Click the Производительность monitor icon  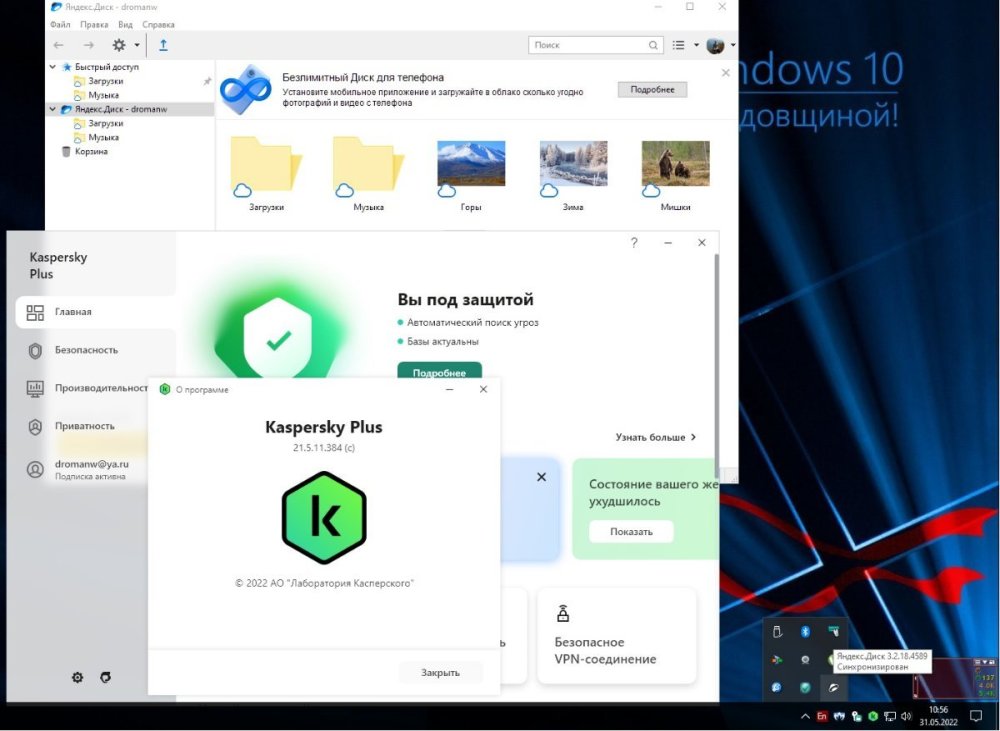click(x=35, y=388)
